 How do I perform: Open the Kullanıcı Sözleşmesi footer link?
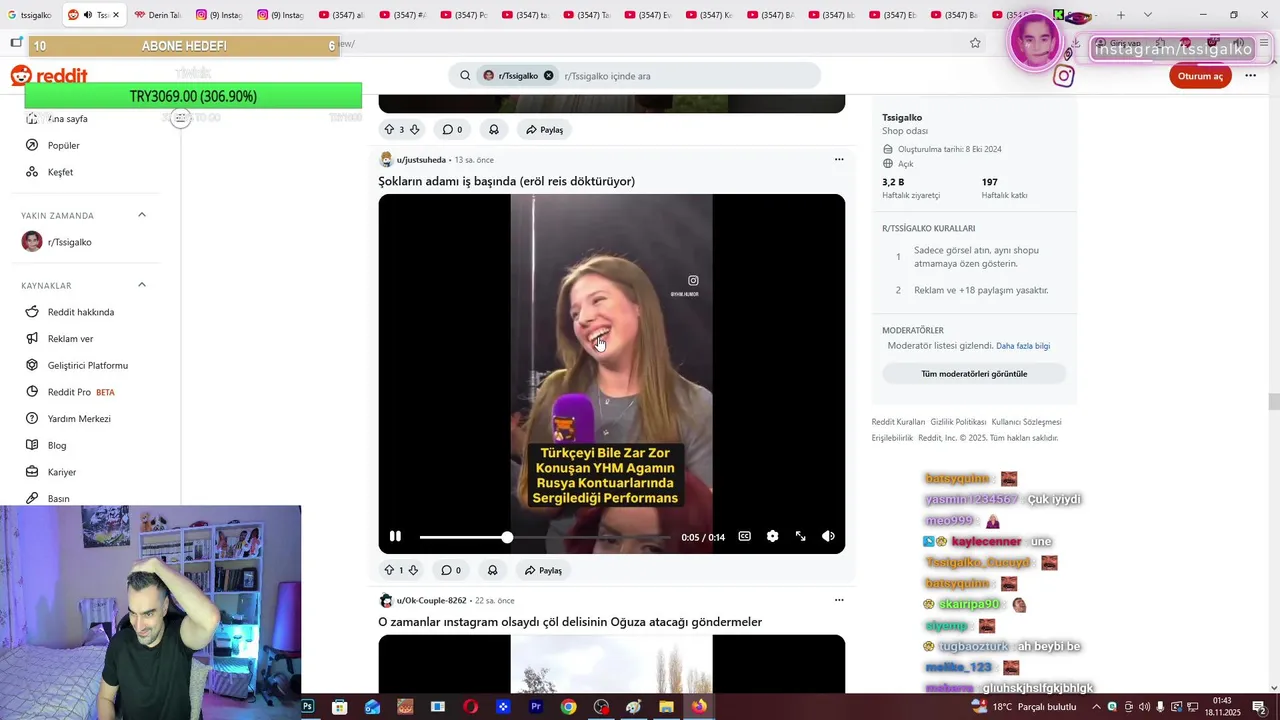(x=1026, y=422)
